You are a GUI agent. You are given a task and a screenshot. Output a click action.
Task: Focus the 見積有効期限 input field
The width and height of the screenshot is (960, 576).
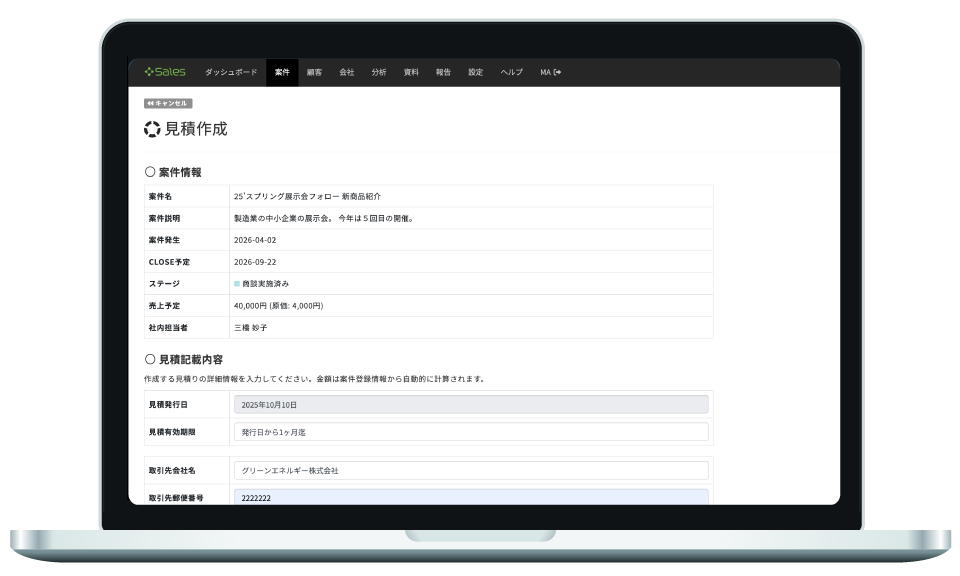[471, 432]
